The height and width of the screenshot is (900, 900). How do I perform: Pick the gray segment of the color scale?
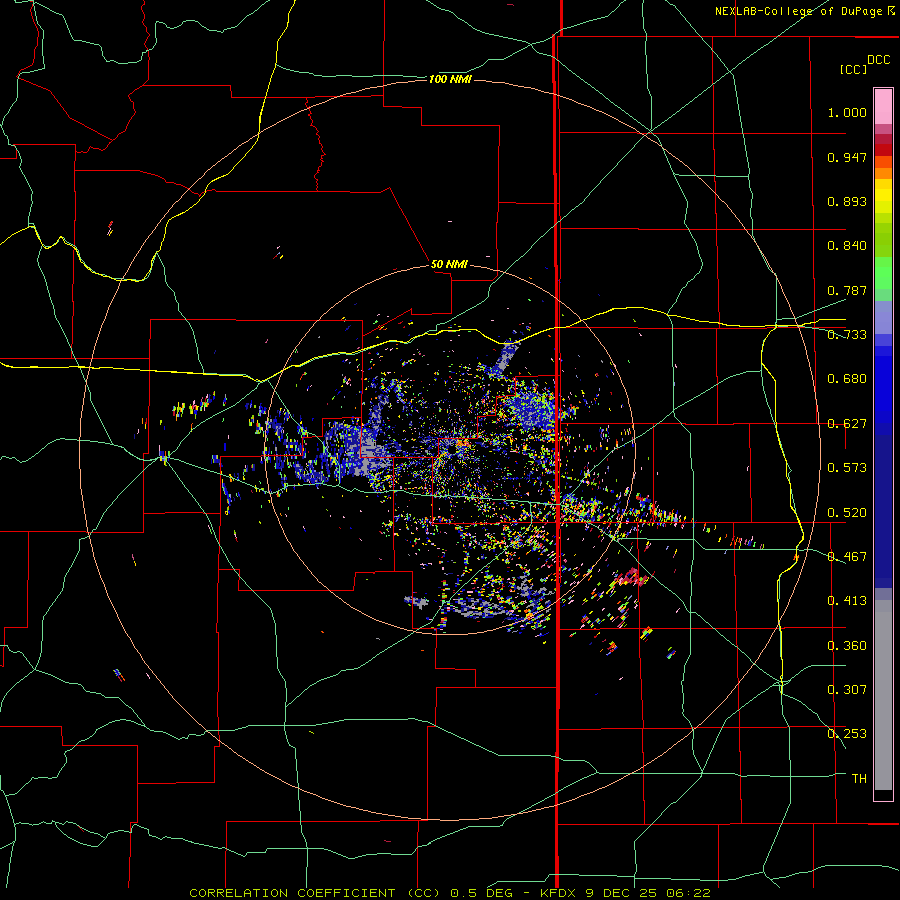coord(883,695)
